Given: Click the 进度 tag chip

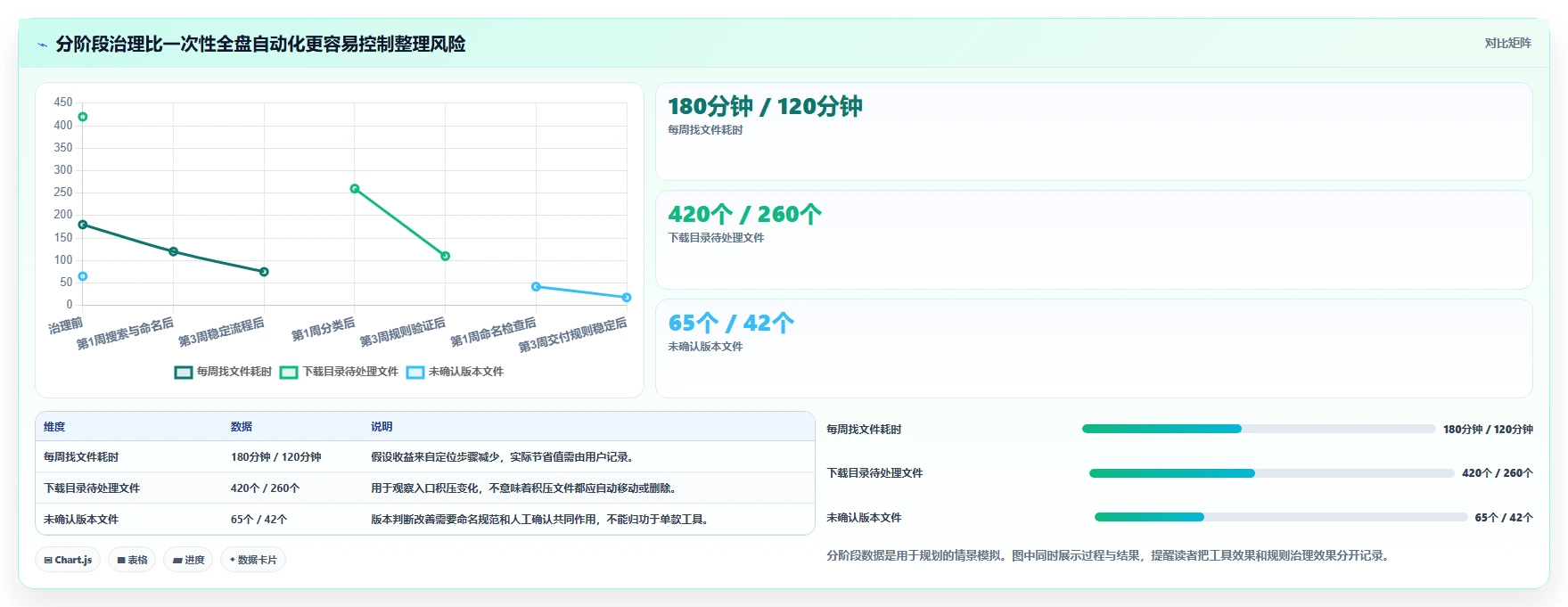Looking at the screenshot, I should pos(188,560).
